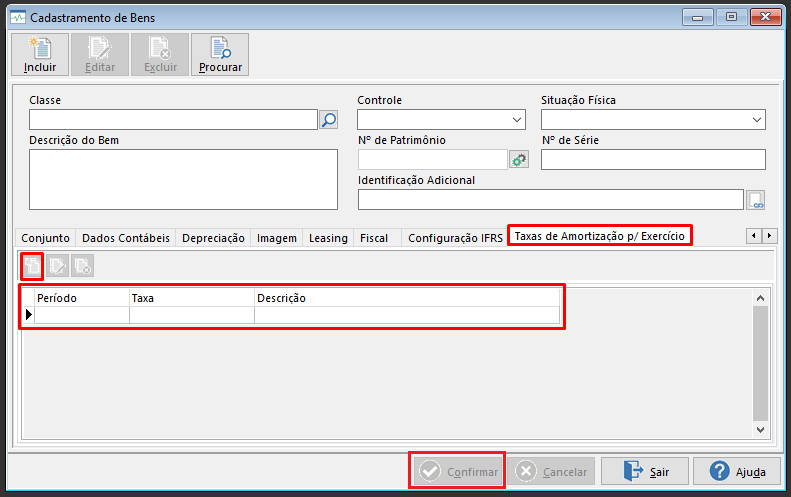This screenshot has width=791, height=497.
Task: Select the Leasing tab
Action: tap(328, 238)
